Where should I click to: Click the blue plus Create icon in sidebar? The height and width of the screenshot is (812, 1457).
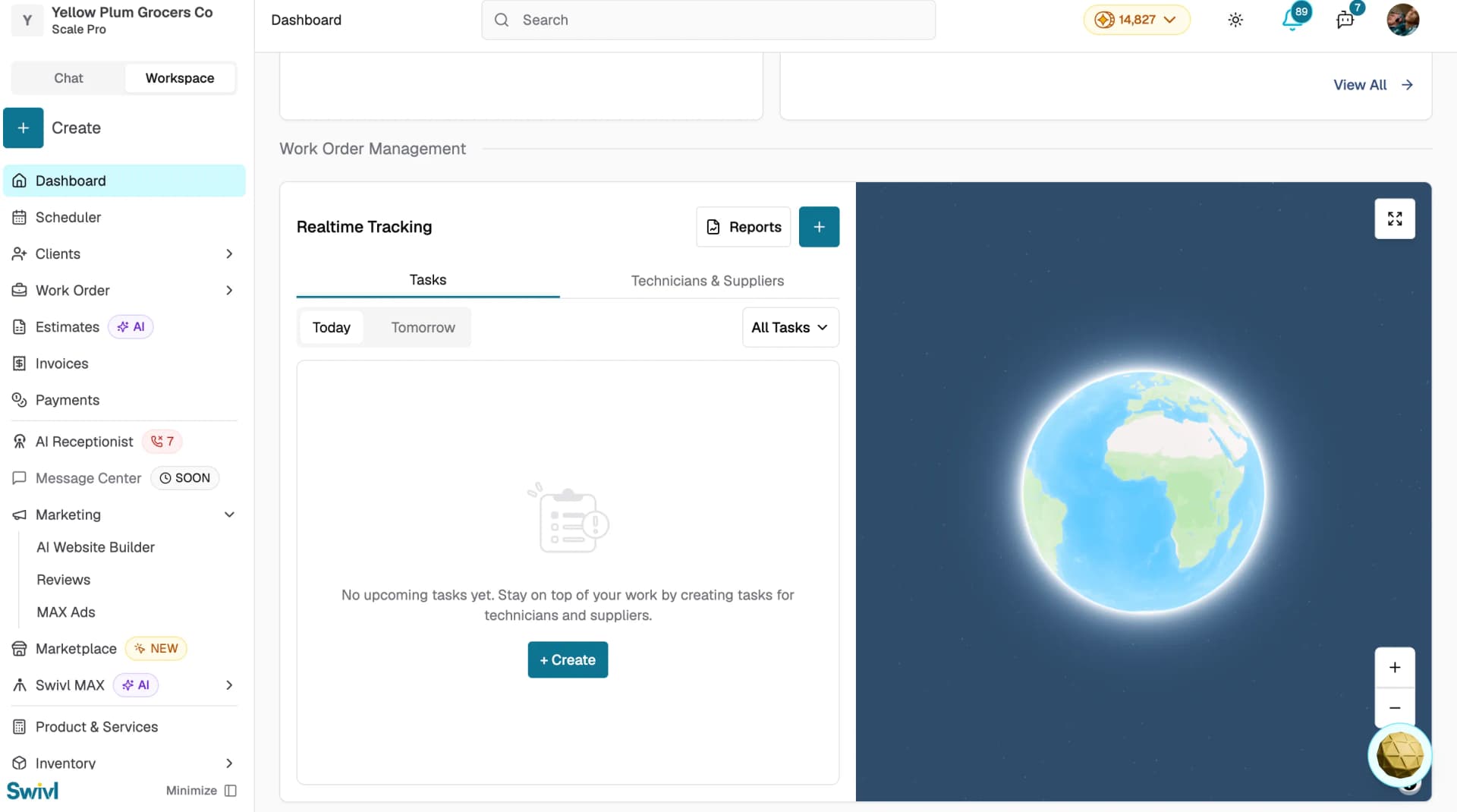23,127
